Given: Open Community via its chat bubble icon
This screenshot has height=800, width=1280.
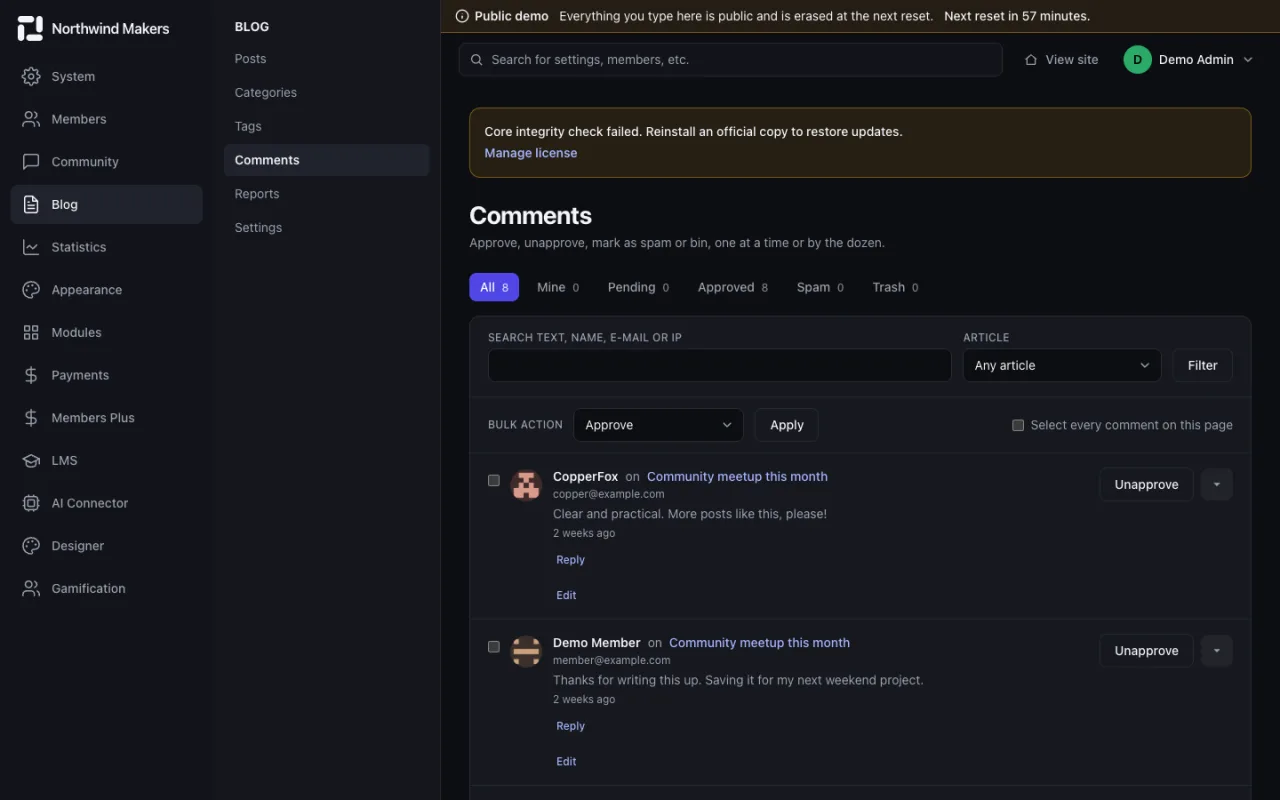Looking at the screenshot, I should pyautogui.click(x=31, y=161).
